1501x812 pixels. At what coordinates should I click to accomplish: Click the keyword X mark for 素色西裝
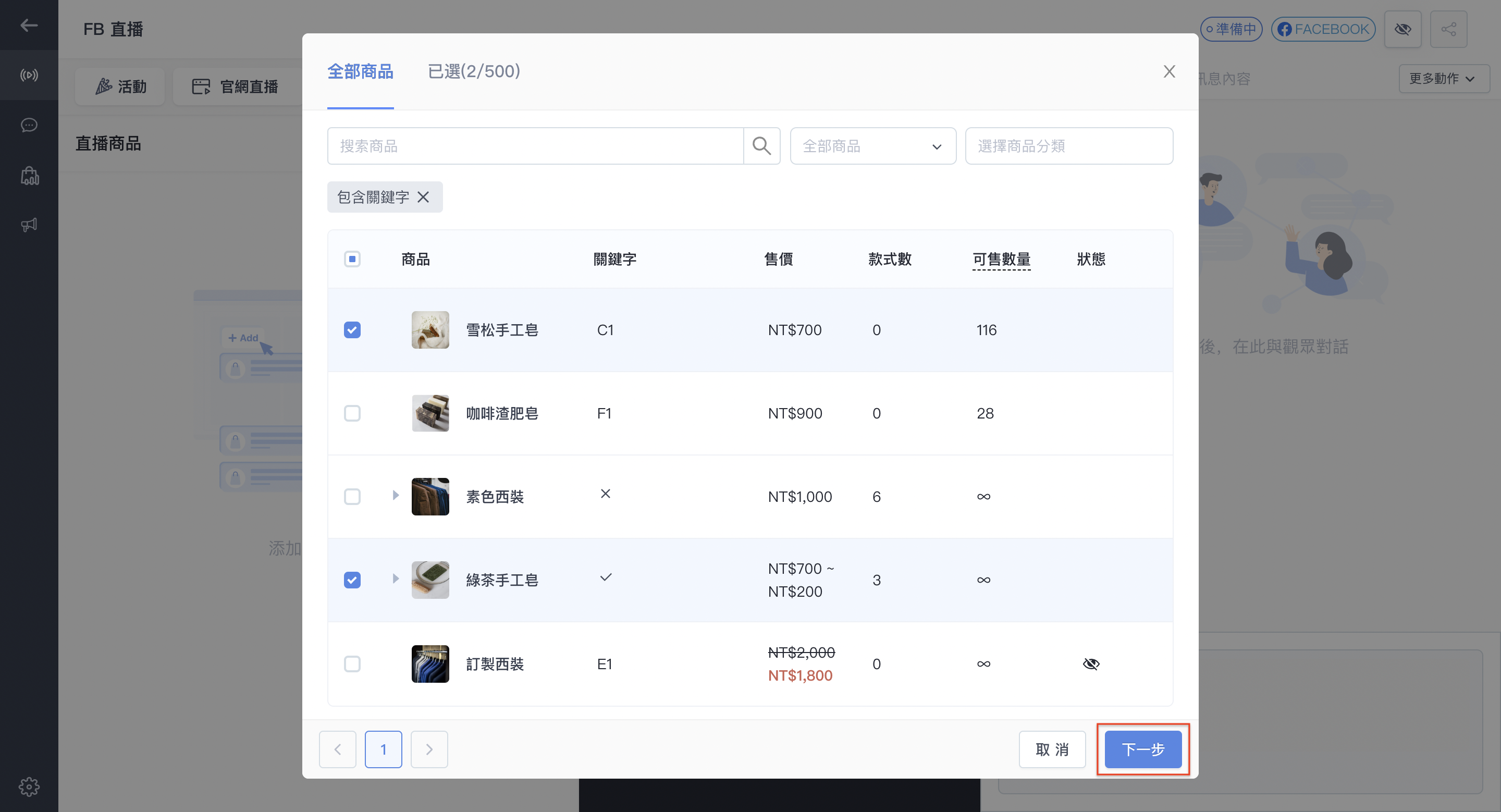(x=606, y=494)
